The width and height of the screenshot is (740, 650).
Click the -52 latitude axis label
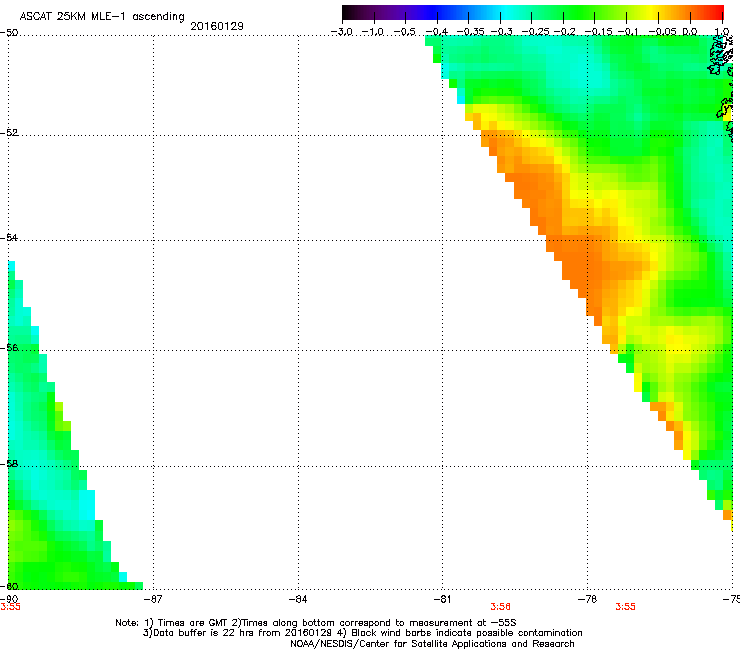9,133
